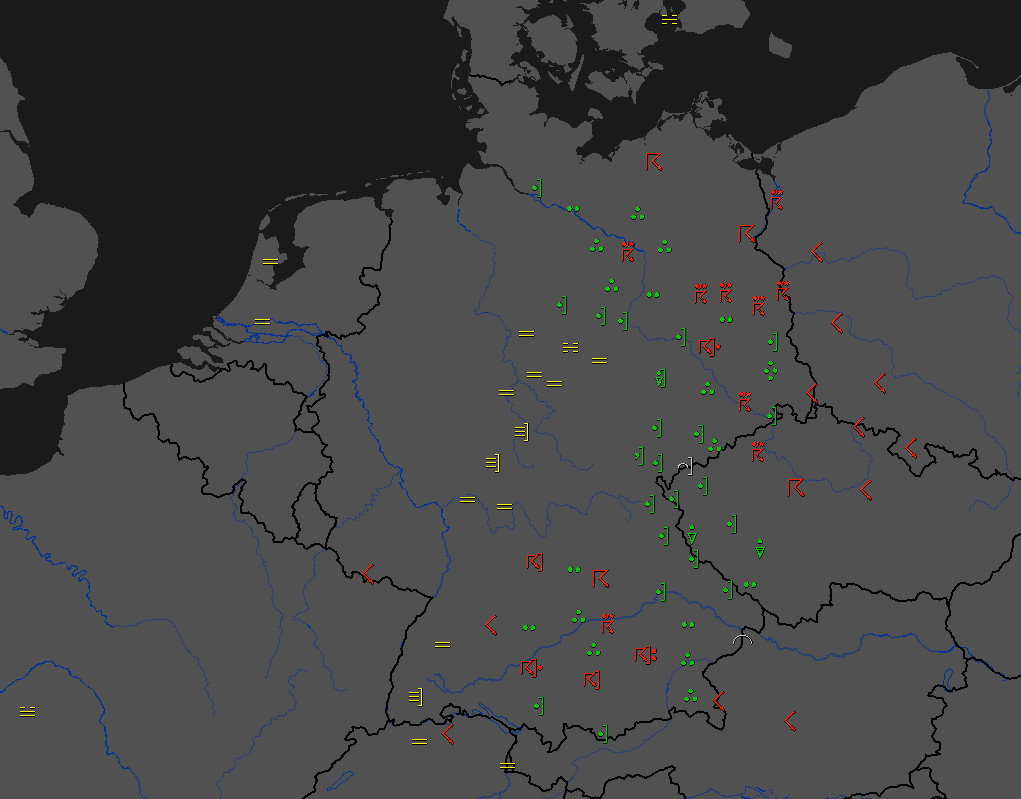This screenshot has height=799, width=1021.
Task: Select the mist symbol at the Rhine delta
Action: point(262,321)
